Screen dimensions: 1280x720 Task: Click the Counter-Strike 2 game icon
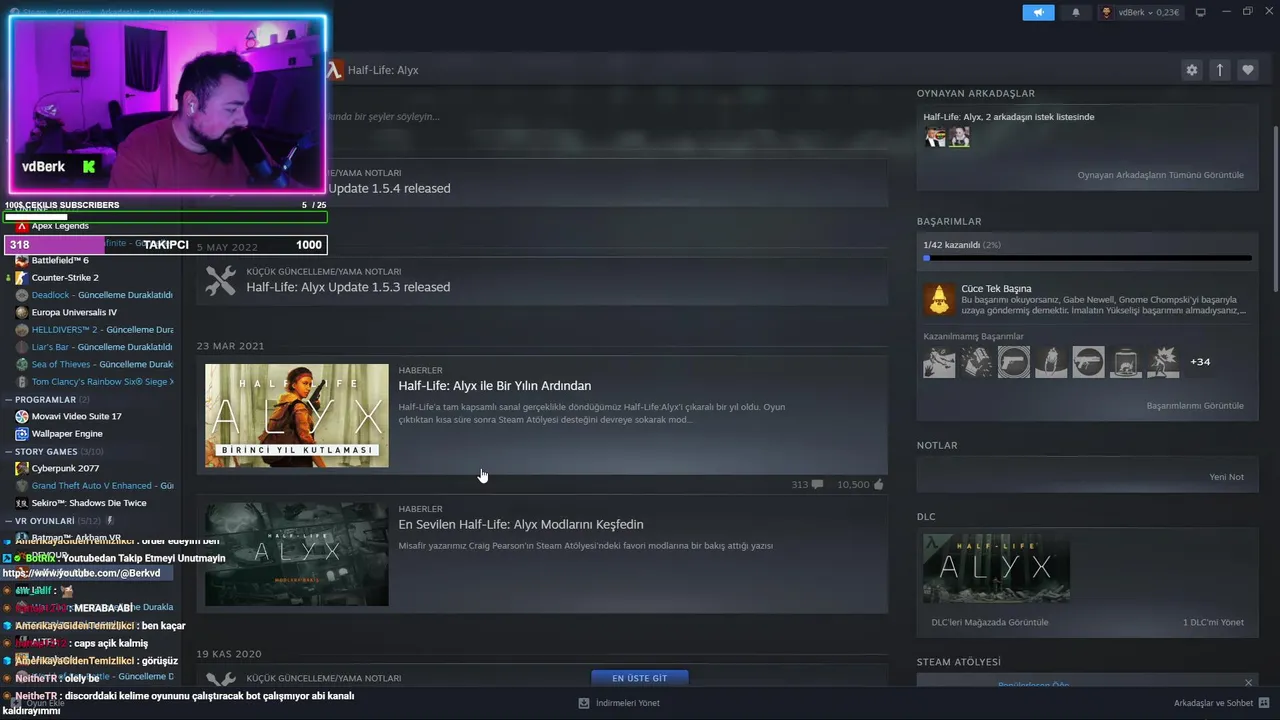(22, 278)
